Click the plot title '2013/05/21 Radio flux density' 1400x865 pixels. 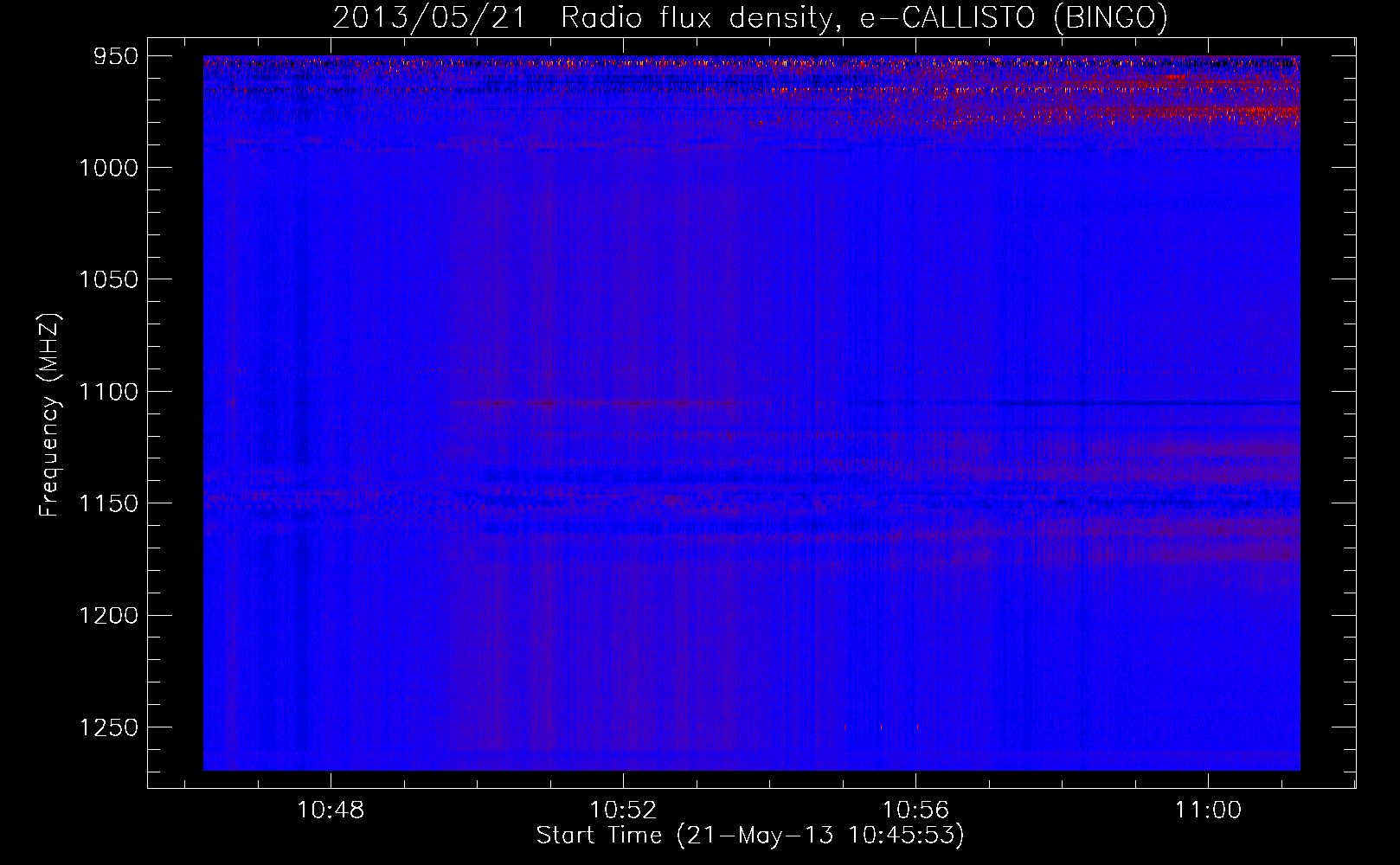pos(750,17)
